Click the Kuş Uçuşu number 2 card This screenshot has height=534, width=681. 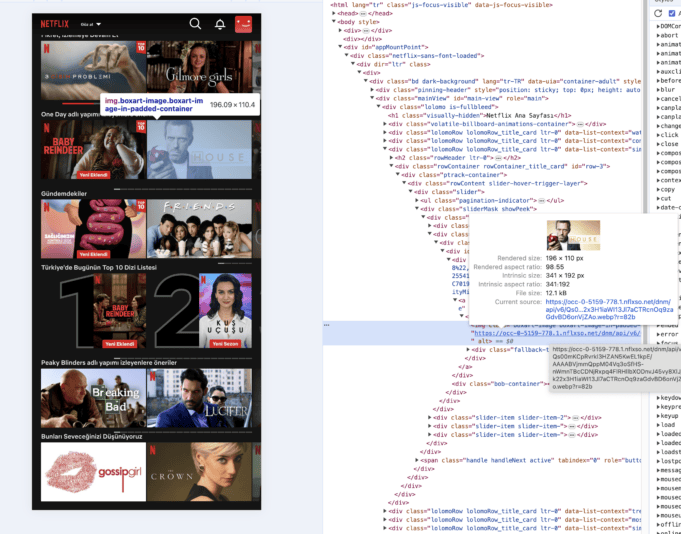pyautogui.click(x=200, y=311)
